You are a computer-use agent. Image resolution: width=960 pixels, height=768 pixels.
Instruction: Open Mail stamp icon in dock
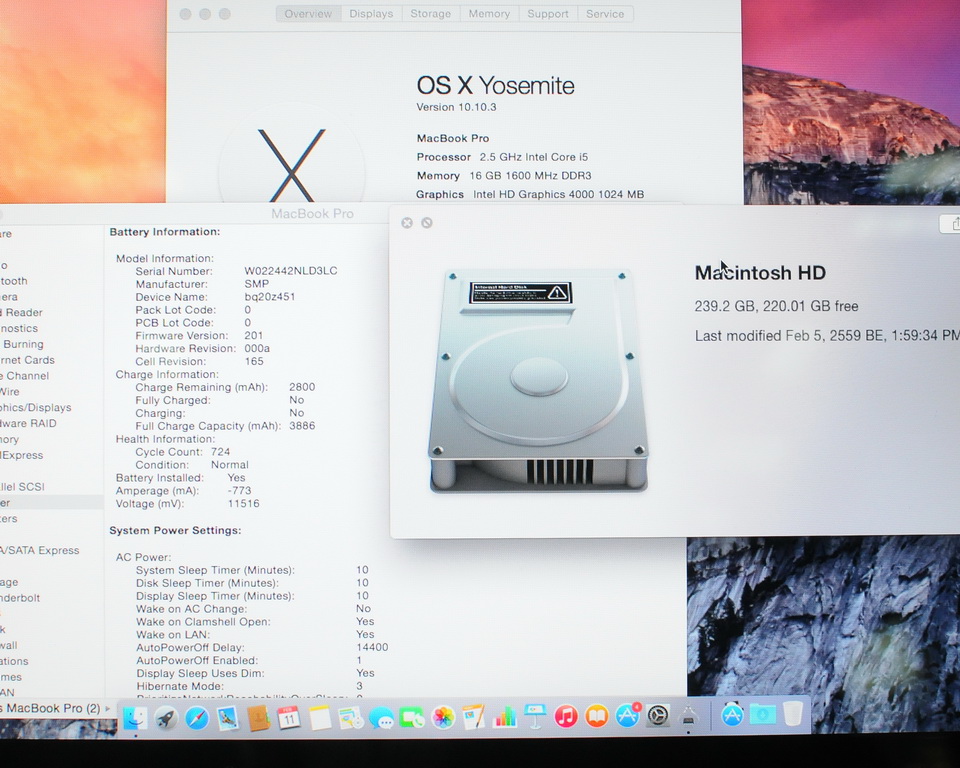(227, 717)
